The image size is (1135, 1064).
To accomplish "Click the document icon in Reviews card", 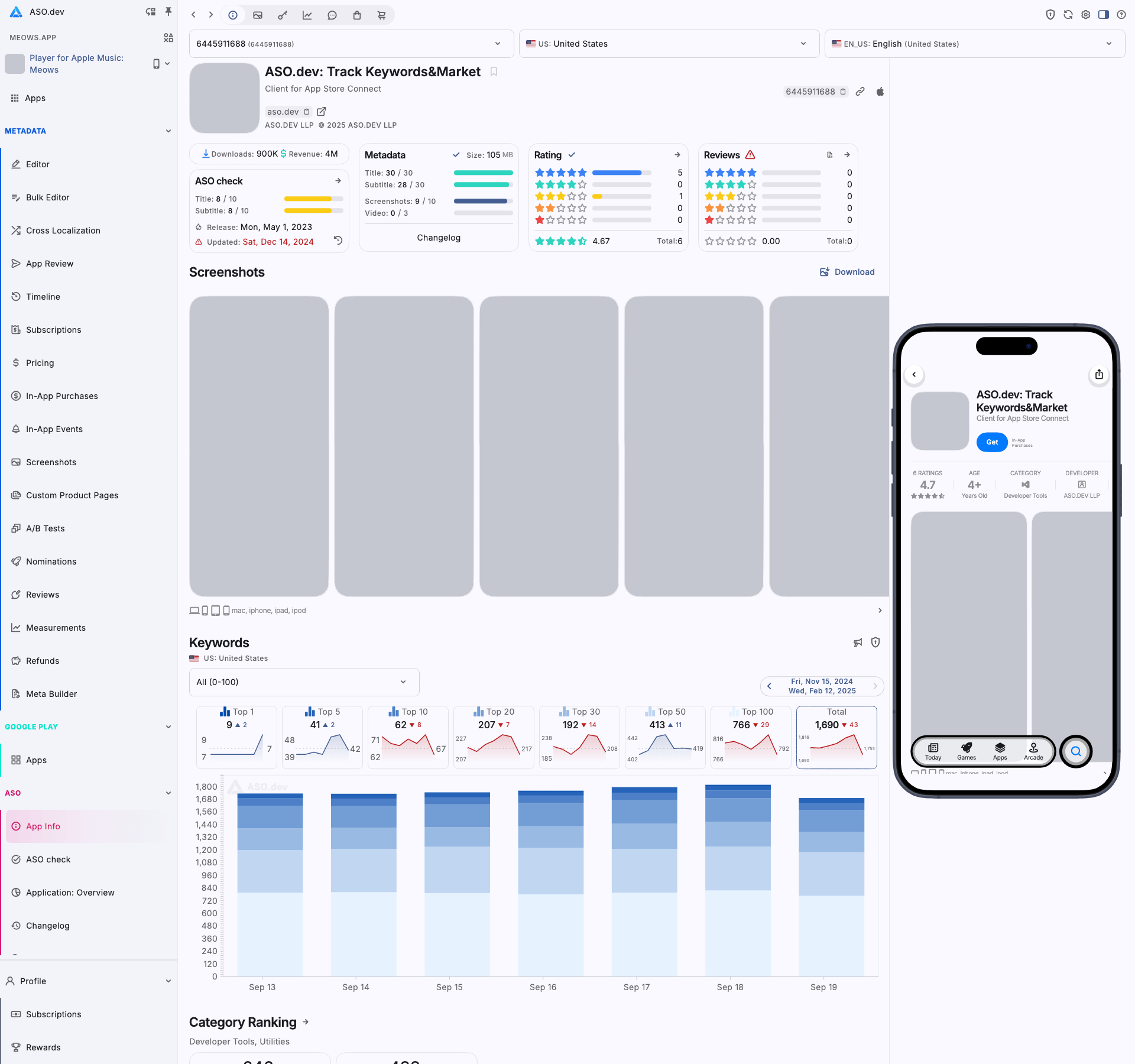I will [x=830, y=155].
